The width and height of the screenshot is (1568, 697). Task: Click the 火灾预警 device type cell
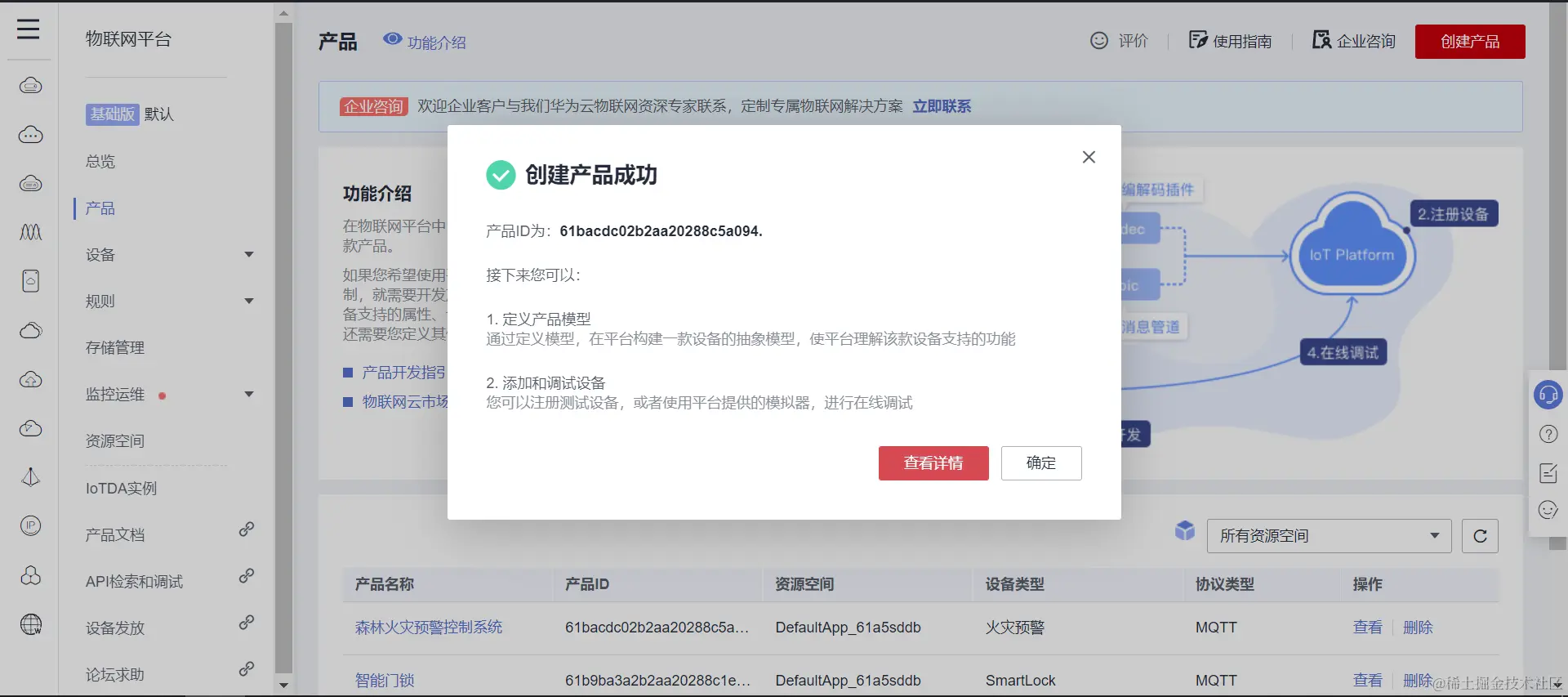click(x=1015, y=628)
